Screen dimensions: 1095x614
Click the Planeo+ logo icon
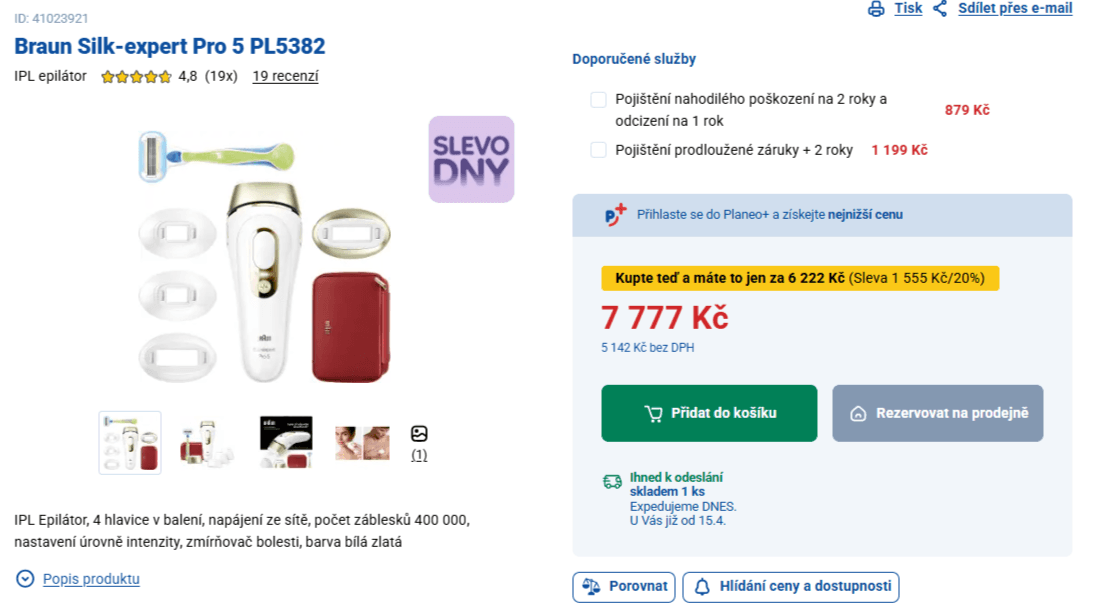pos(616,214)
